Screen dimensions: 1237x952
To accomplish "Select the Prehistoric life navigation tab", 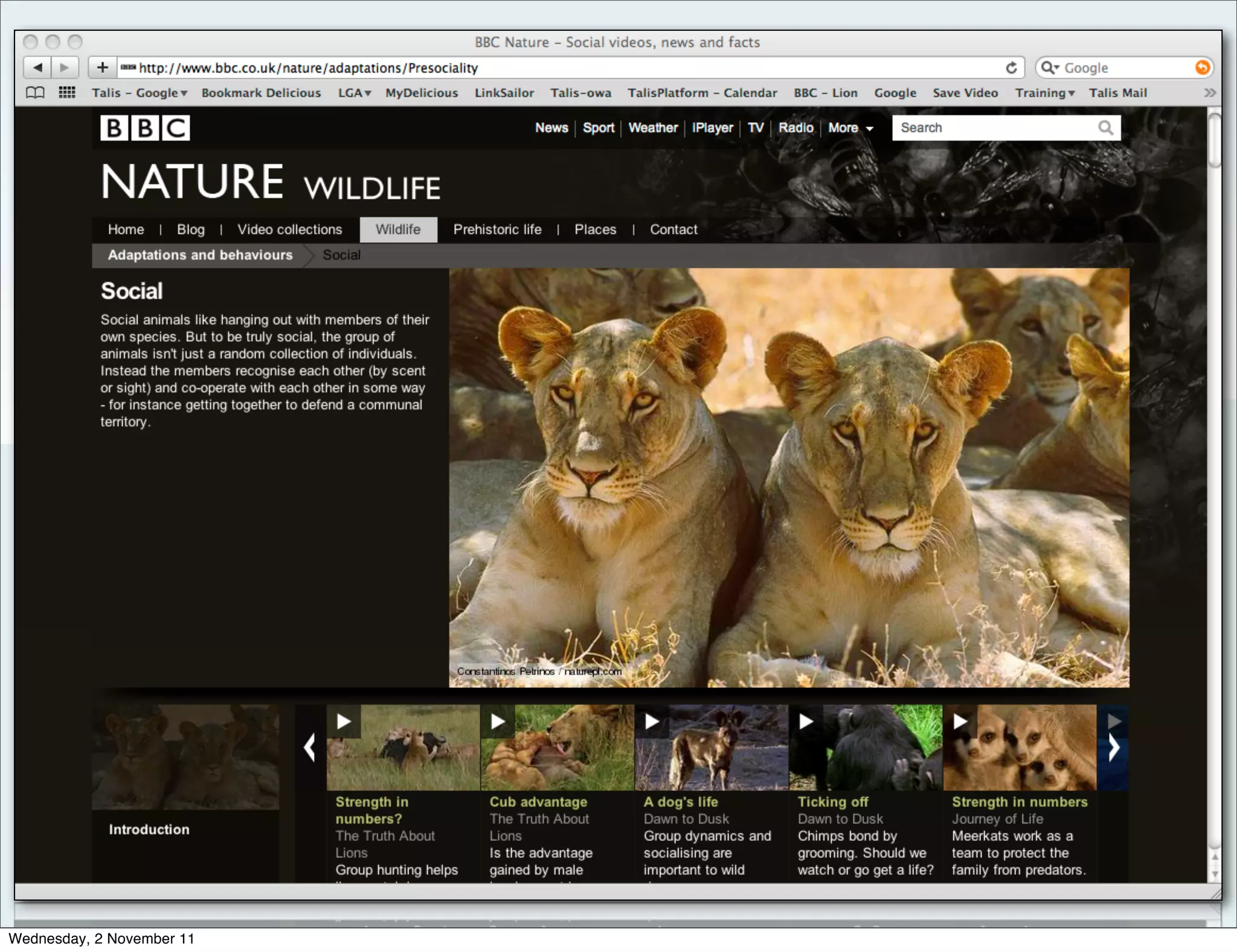I will (x=497, y=230).
